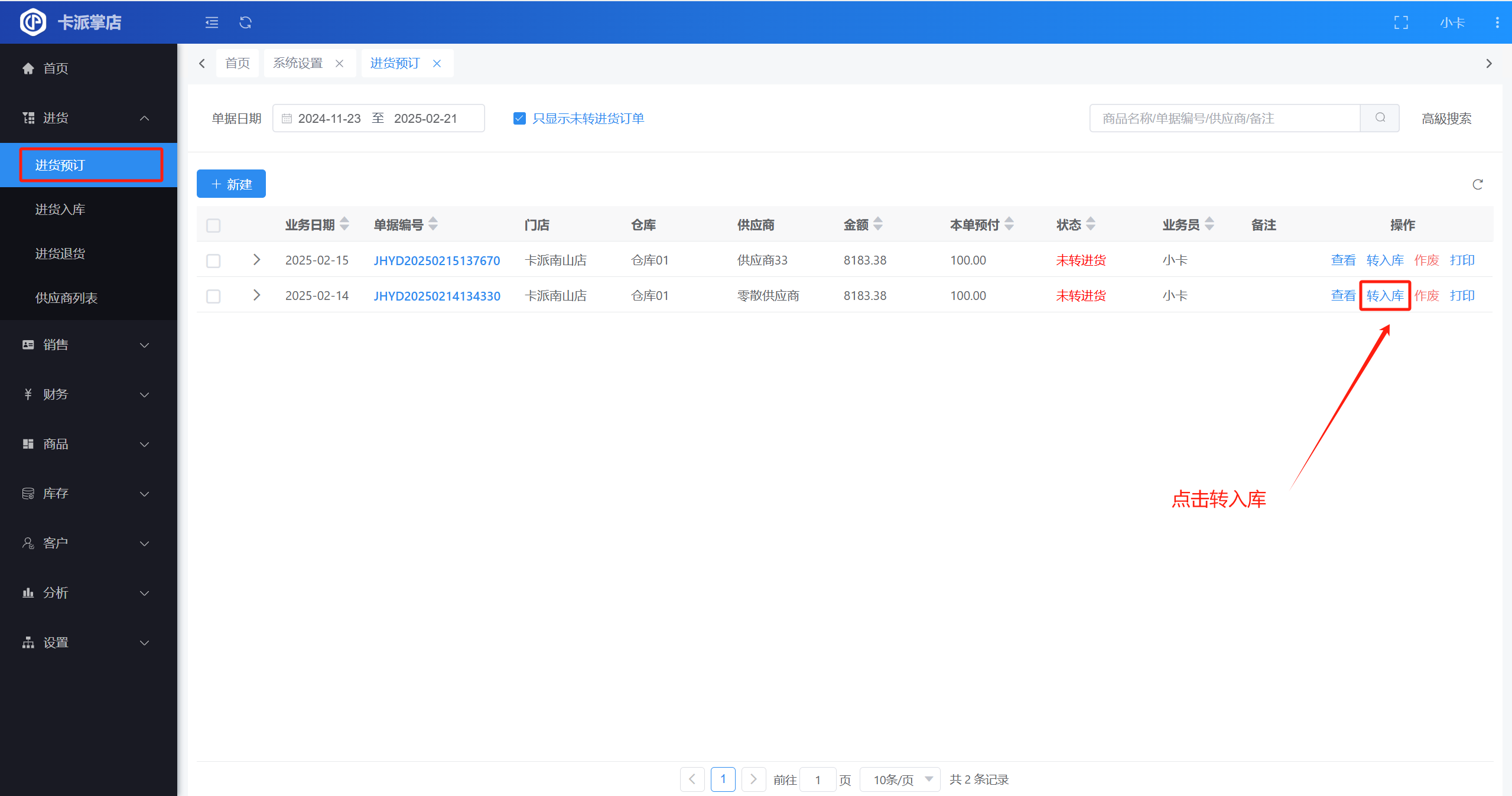Switch to the 首页 tab
This screenshot has height=796, width=1512.
pos(238,63)
